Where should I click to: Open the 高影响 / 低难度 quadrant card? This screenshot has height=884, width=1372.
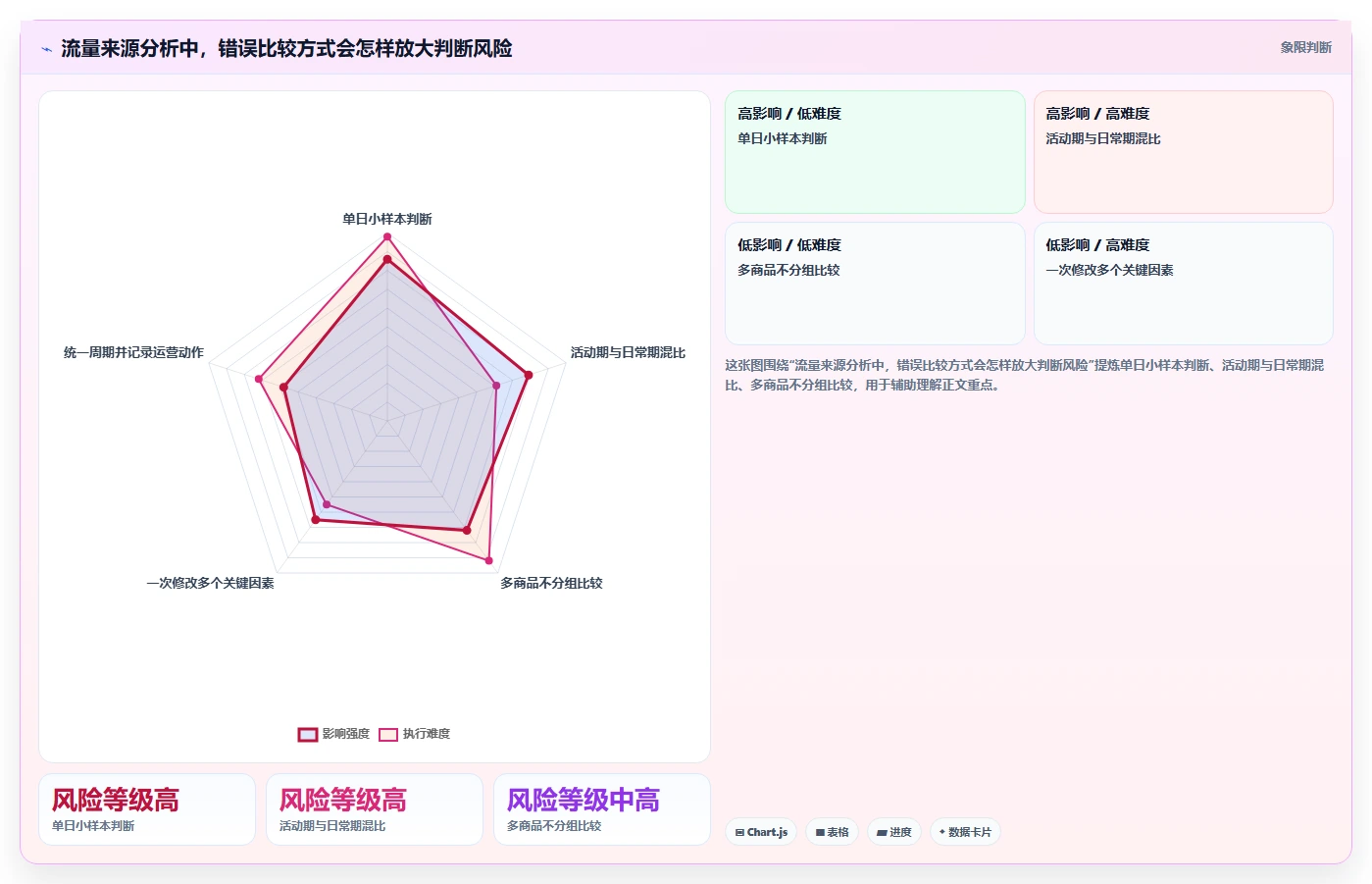[875, 152]
